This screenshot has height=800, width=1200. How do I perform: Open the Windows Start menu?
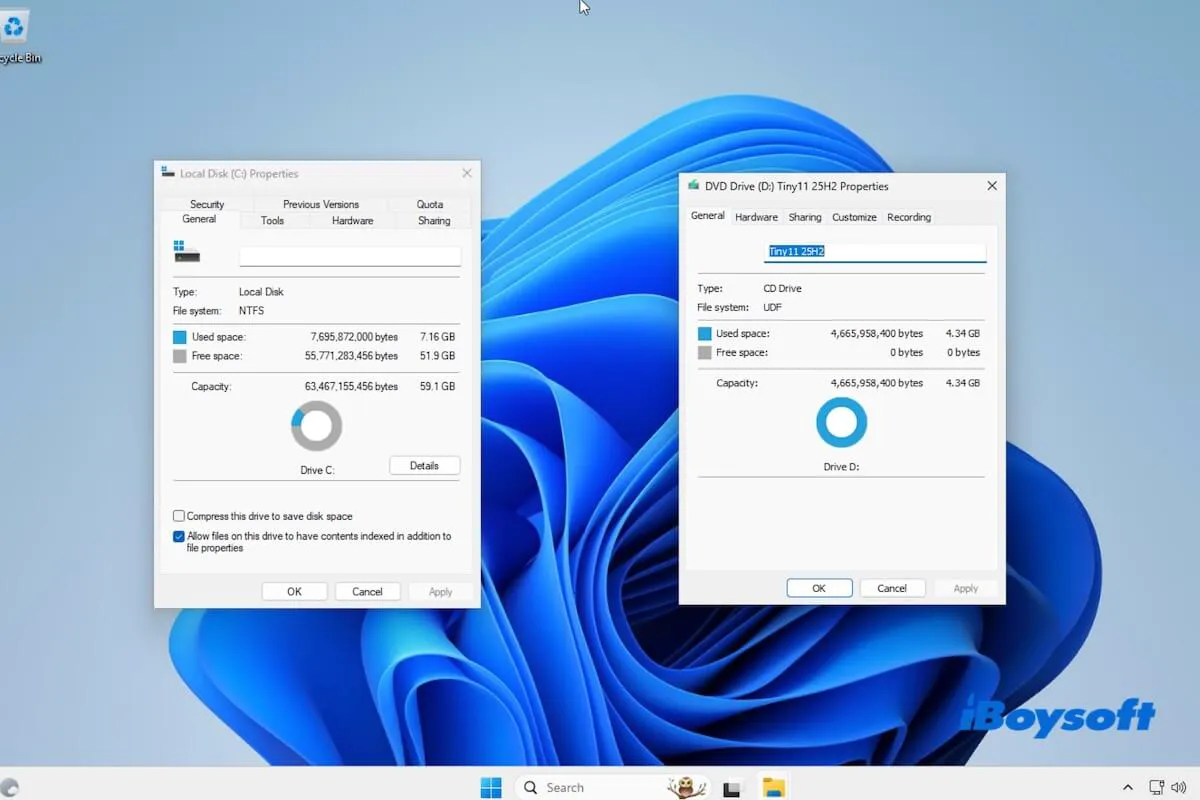(491, 787)
